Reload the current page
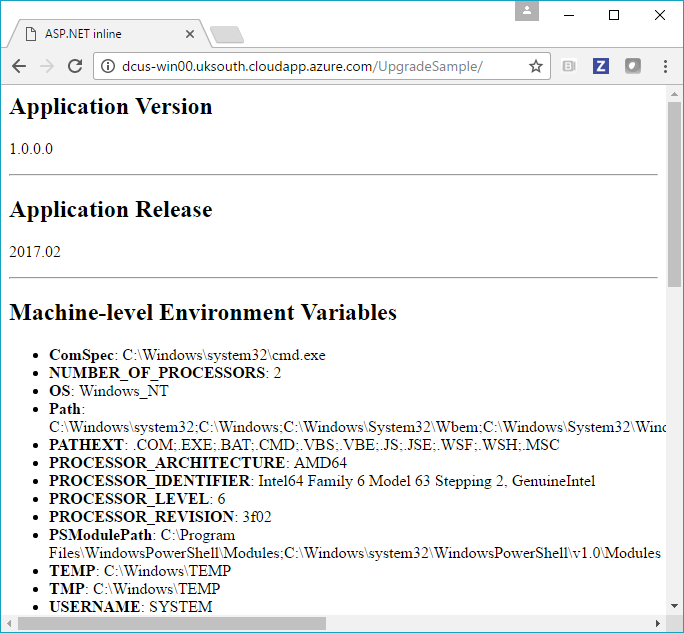The width and height of the screenshot is (684, 633). click(x=75, y=66)
